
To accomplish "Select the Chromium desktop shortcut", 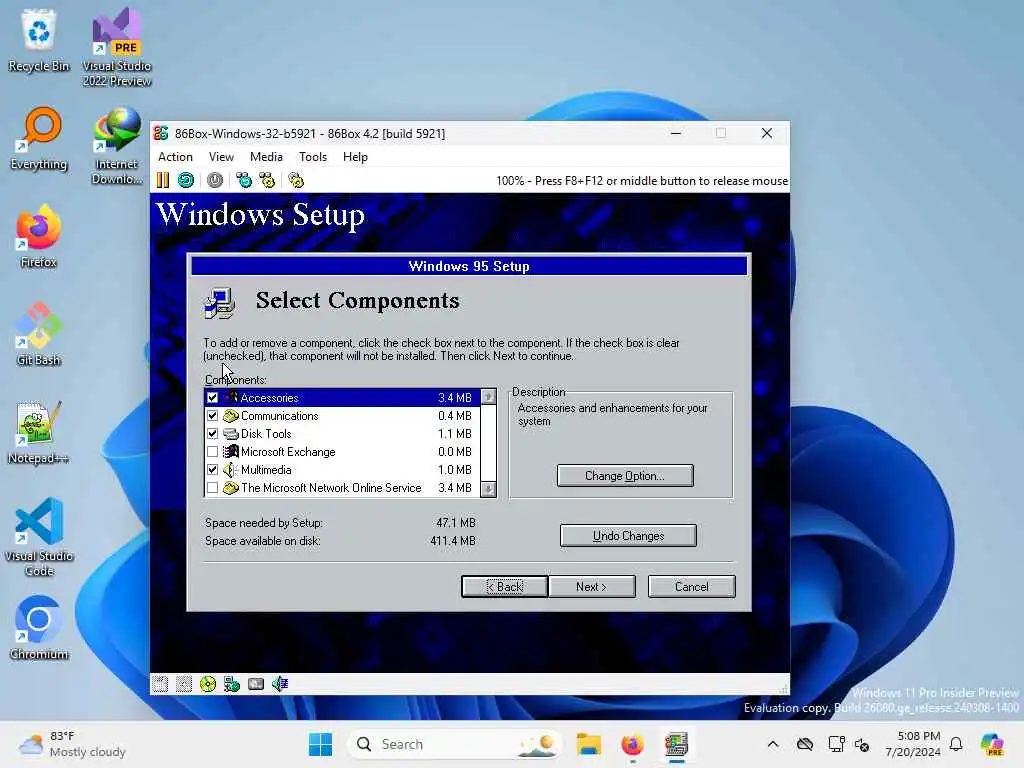I will click(x=39, y=628).
